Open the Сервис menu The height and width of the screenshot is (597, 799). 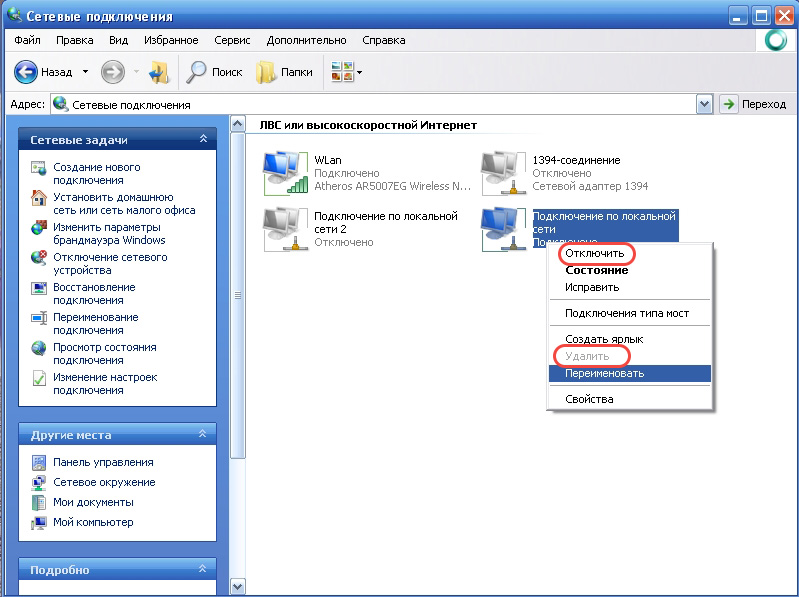pyautogui.click(x=232, y=40)
